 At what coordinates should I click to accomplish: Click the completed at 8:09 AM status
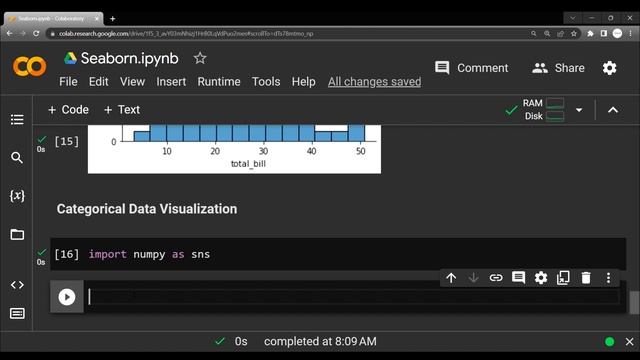320,341
